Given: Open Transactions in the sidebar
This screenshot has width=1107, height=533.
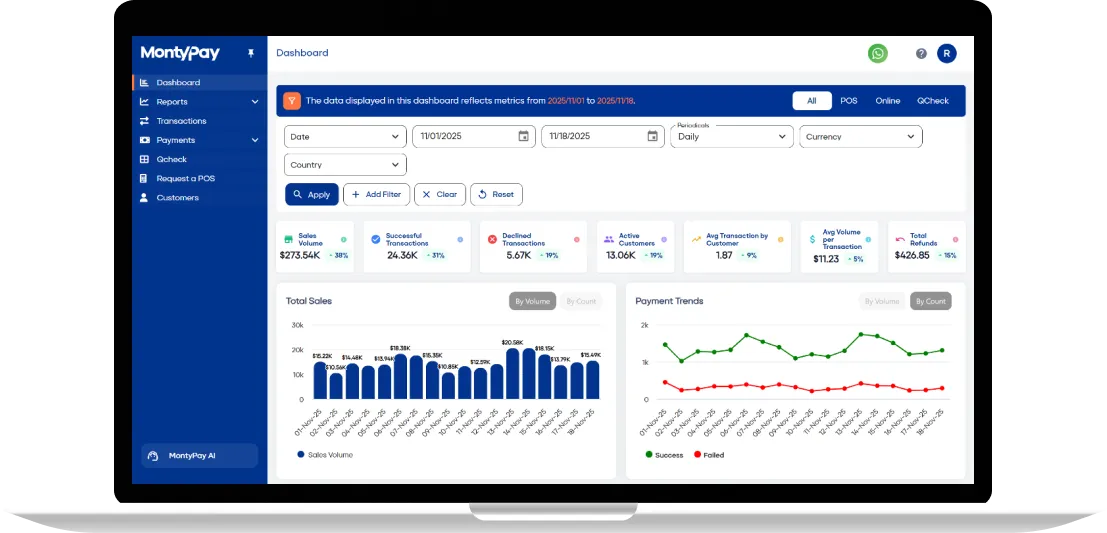Looking at the screenshot, I should tap(181, 121).
